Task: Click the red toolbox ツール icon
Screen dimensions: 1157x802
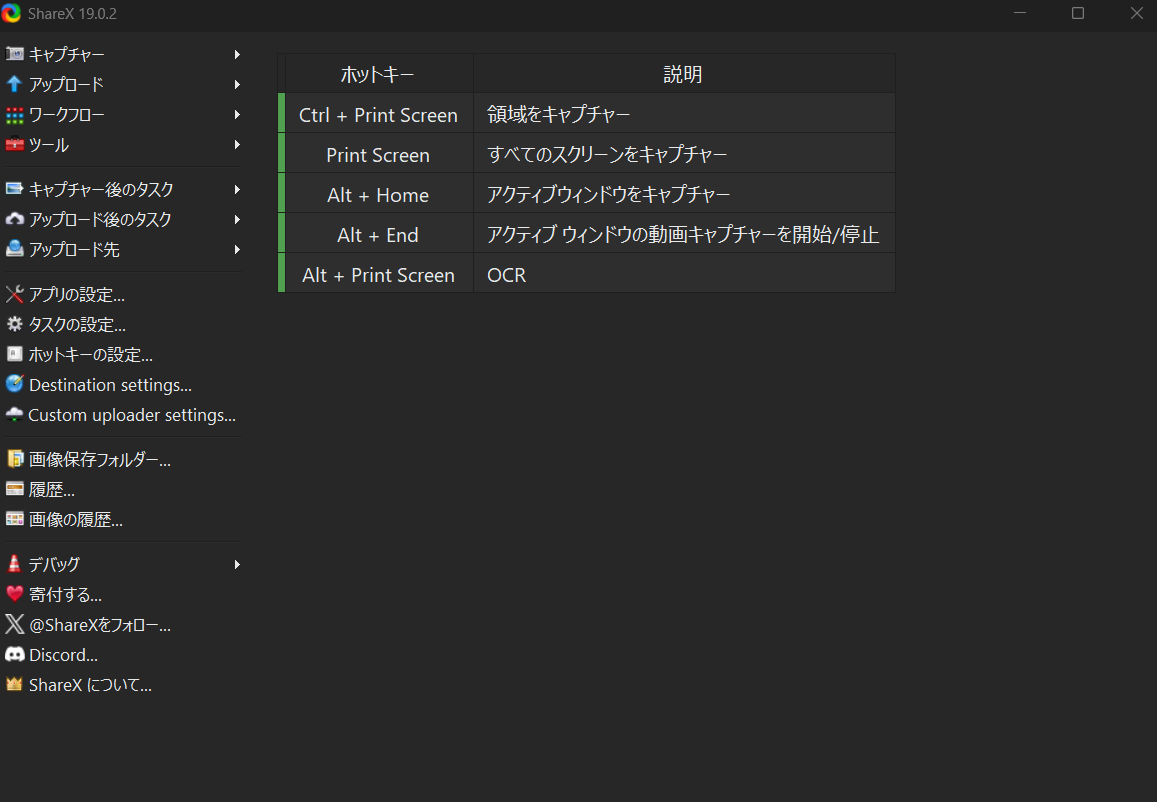Action: click(x=14, y=145)
